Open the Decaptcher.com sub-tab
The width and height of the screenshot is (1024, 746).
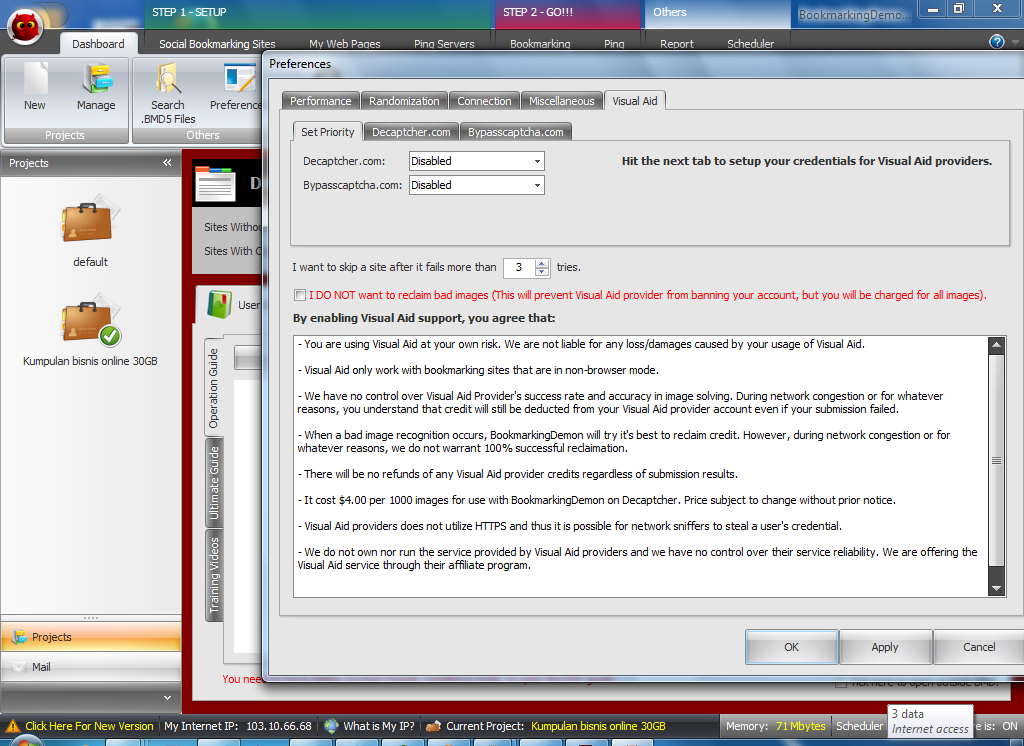pyautogui.click(x=411, y=132)
